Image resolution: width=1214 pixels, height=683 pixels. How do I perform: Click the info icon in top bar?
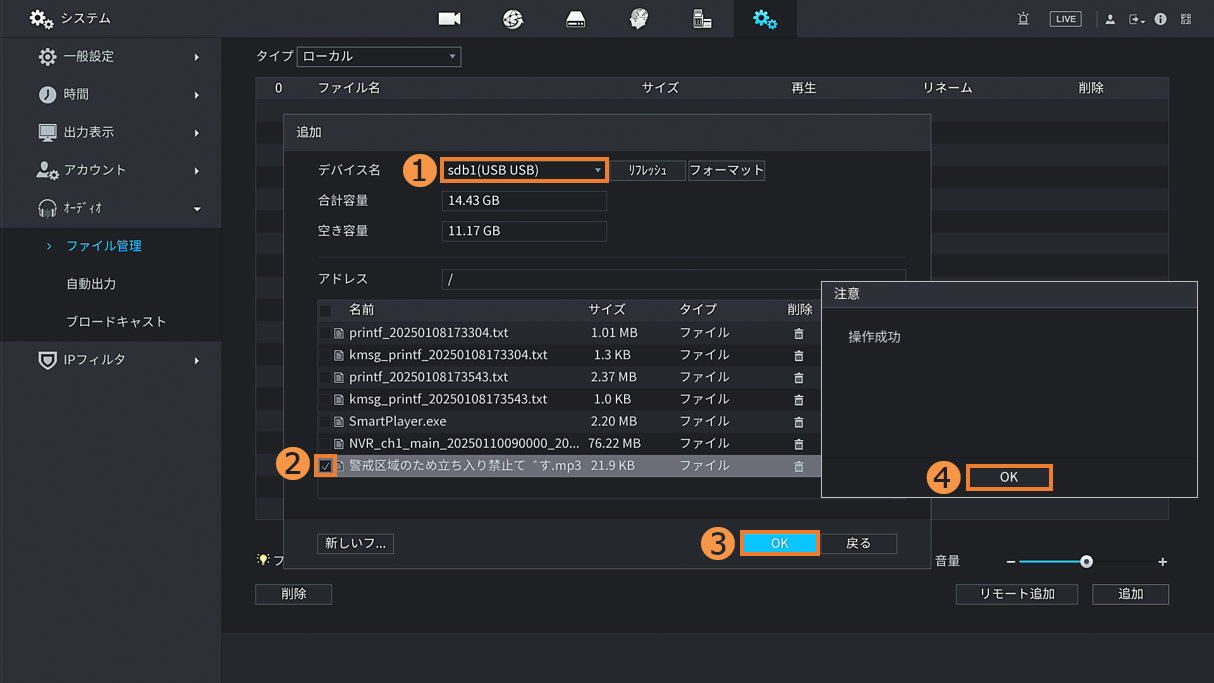1160,19
